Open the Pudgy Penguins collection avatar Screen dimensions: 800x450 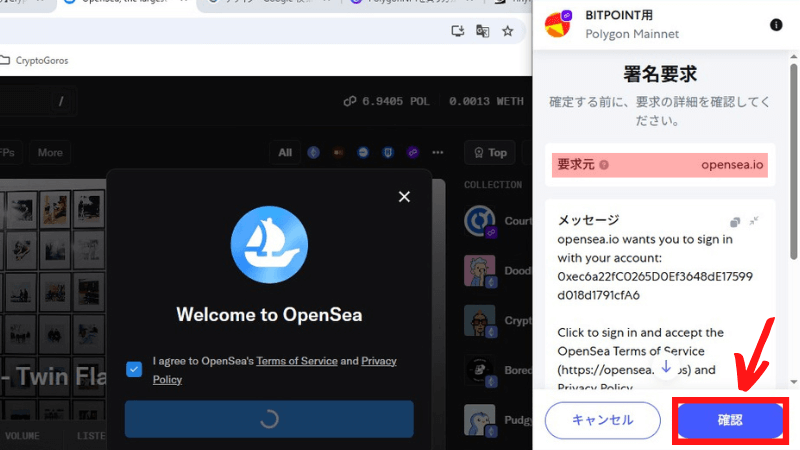pos(480,420)
